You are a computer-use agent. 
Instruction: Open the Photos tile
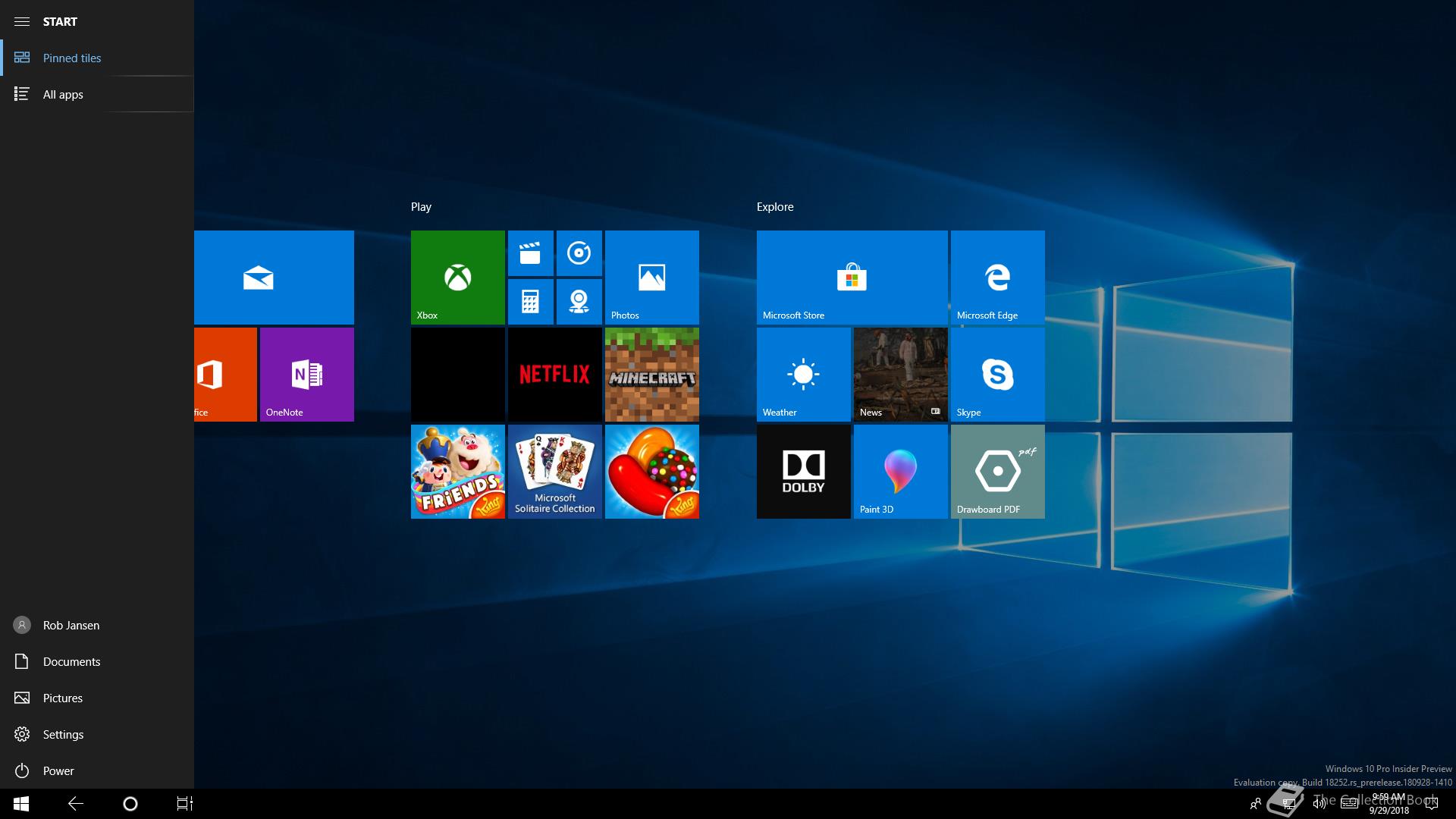(x=652, y=278)
